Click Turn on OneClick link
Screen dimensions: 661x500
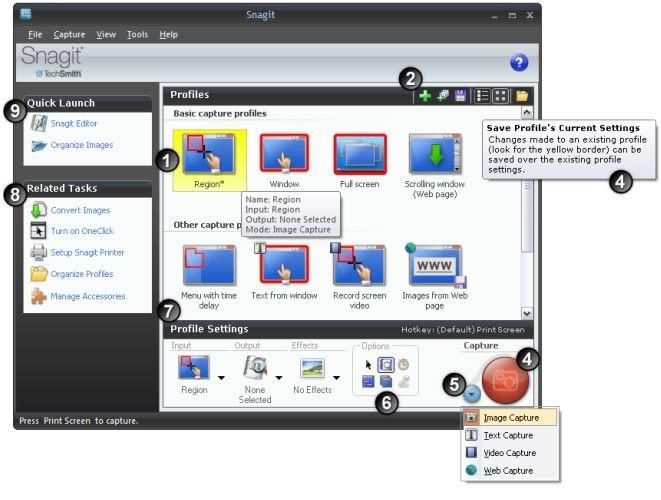[x=82, y=231]
